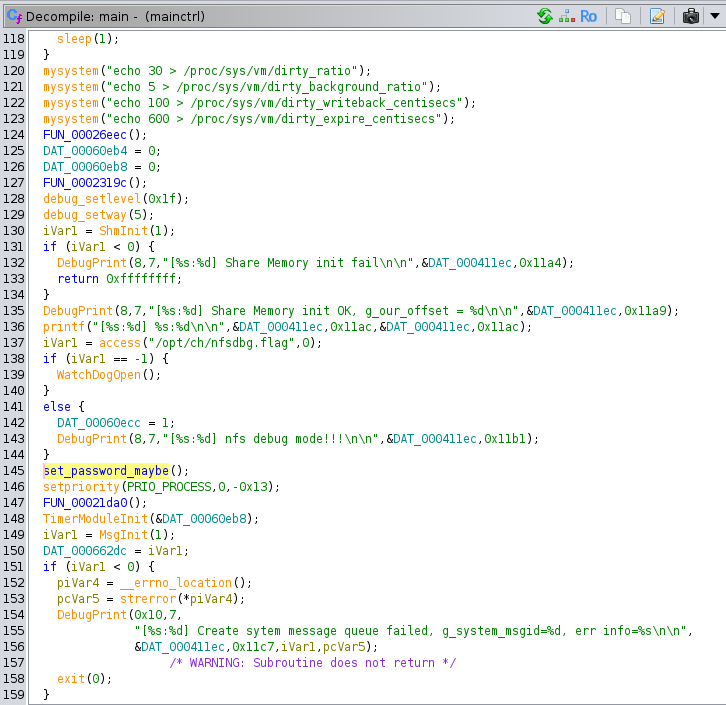Image resolution: width=726 pixels, height=705 pixels.
Task: Click the copy pages icon
Action: pos(623,16)
